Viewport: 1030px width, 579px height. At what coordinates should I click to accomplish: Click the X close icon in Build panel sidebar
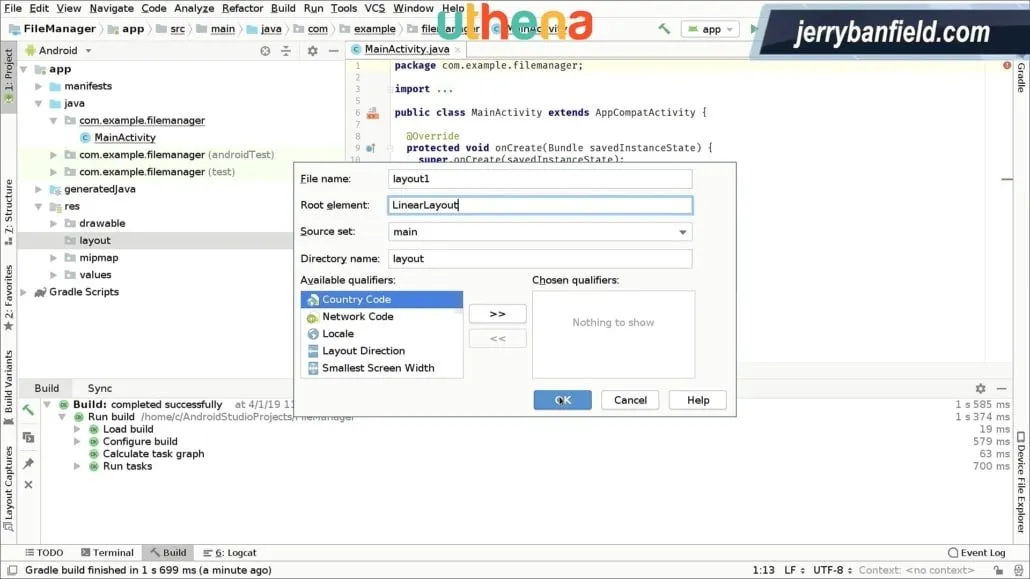(x=28, y=484)
